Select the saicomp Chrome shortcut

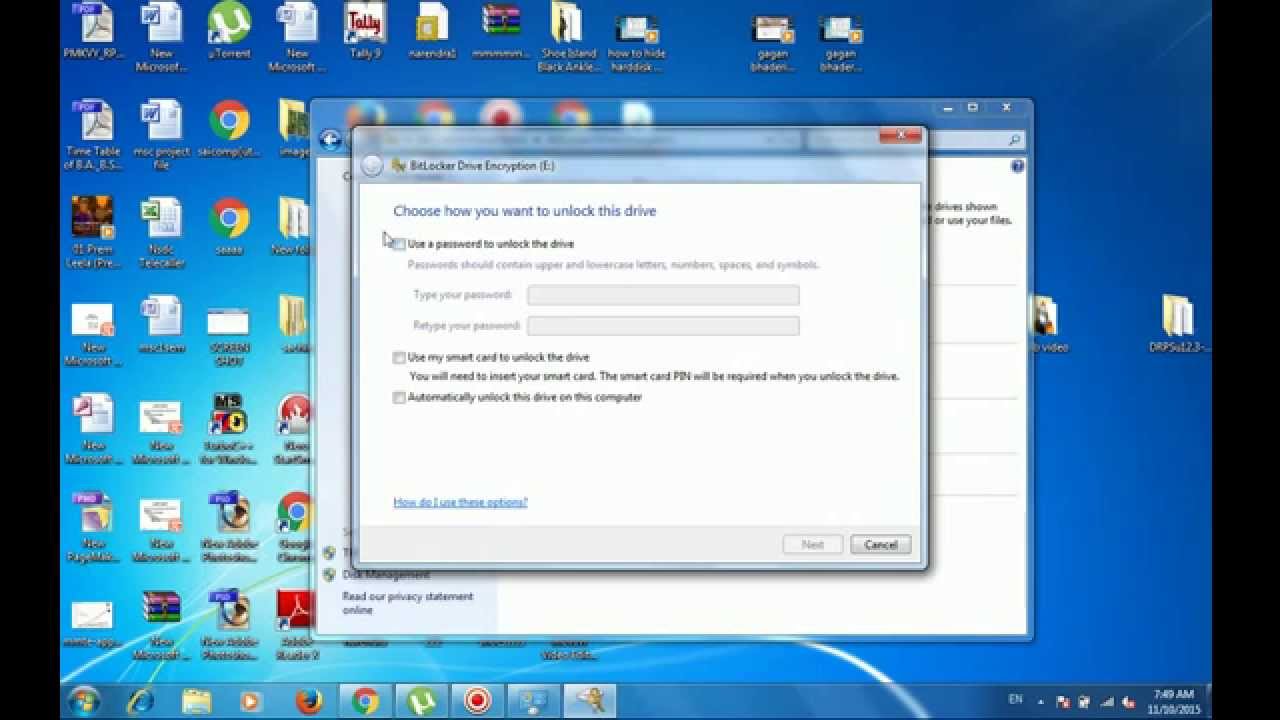229,130
